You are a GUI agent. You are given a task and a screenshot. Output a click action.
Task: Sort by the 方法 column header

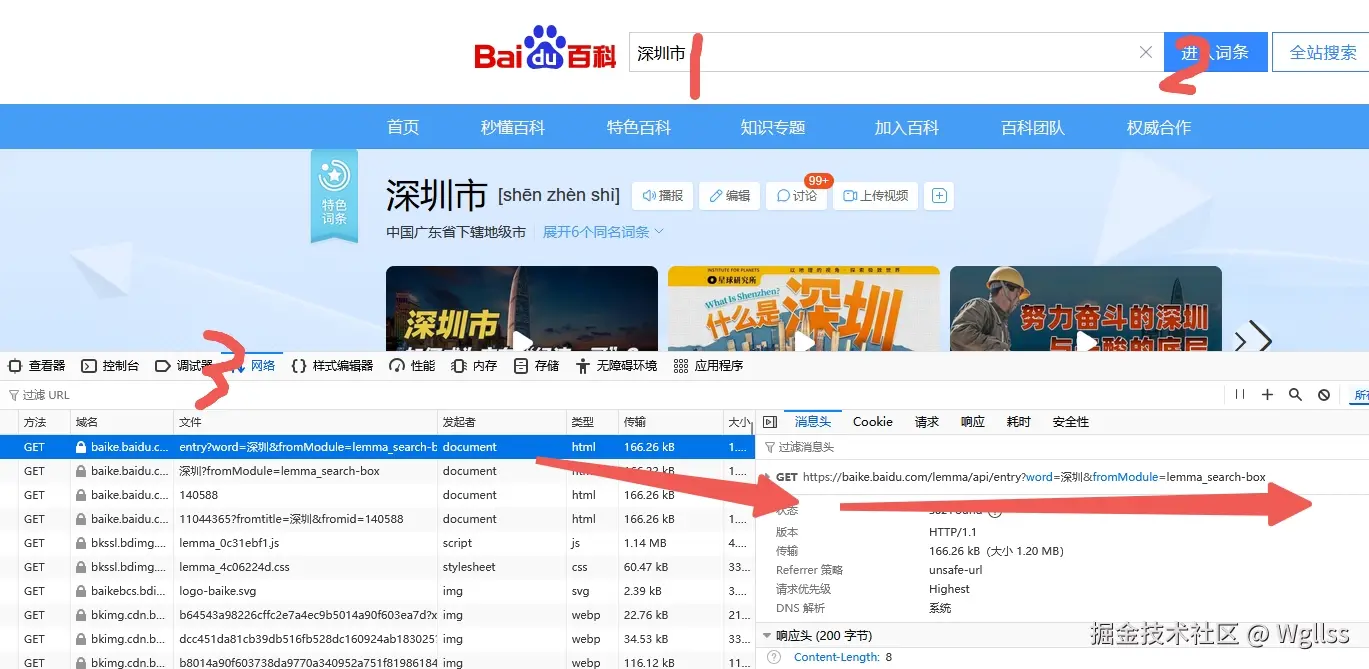coord(44,422)
